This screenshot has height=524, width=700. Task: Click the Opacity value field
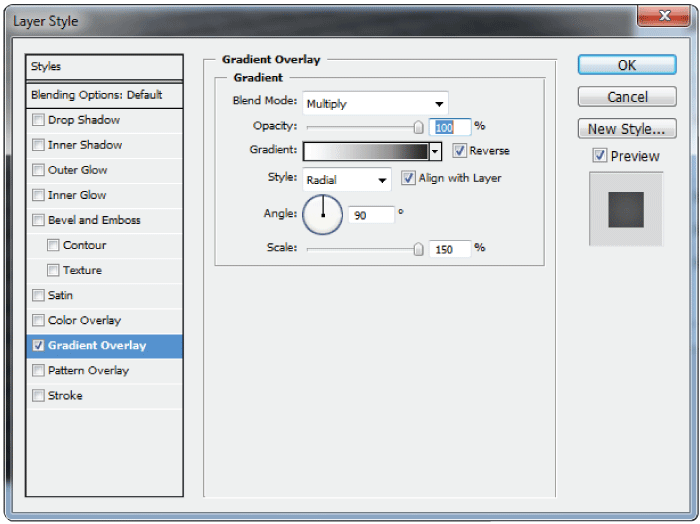[x=450, y=127]
